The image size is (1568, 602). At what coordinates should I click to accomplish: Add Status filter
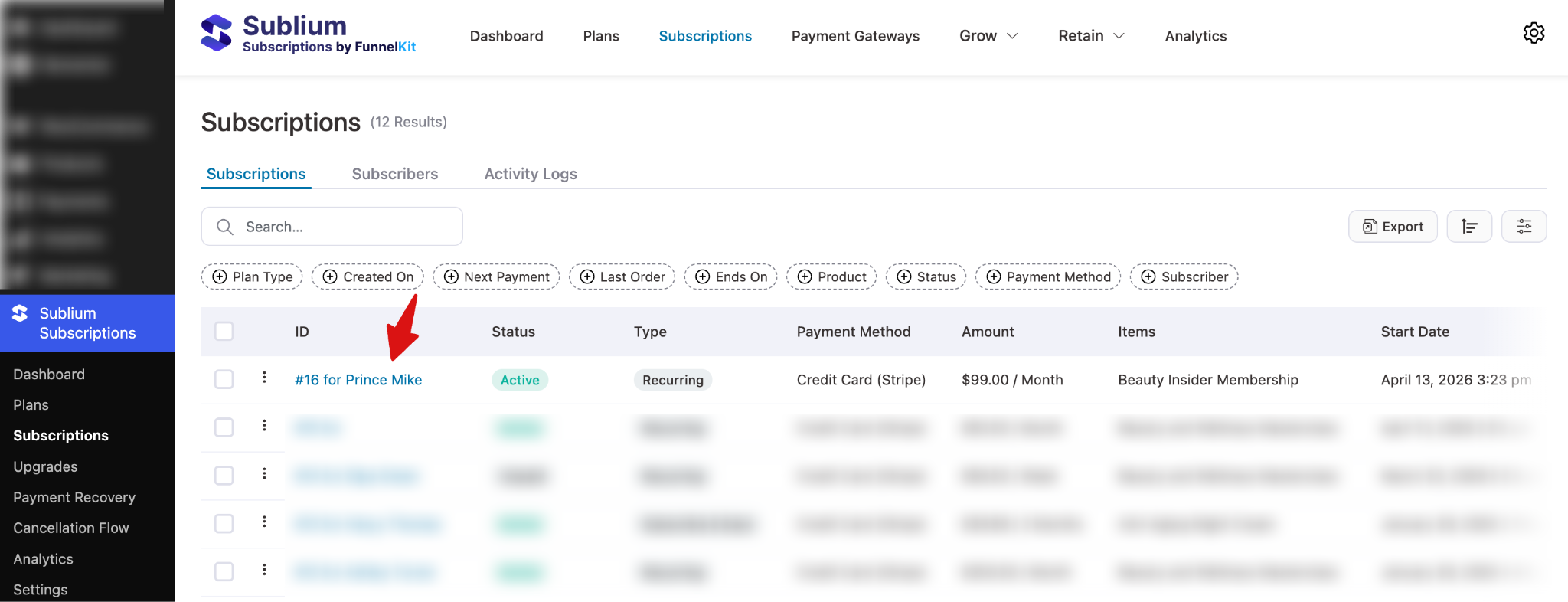(926, 276)
